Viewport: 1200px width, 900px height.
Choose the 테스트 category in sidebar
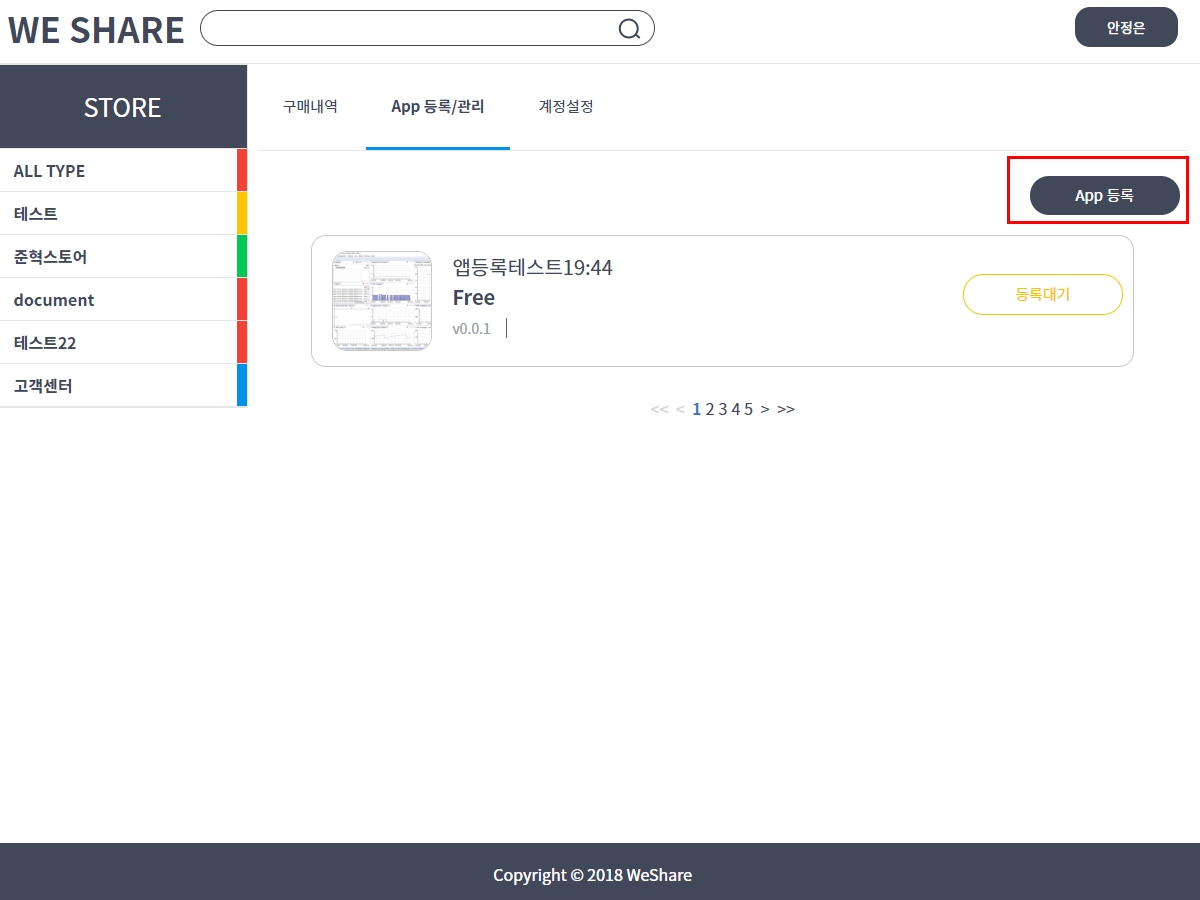[x=120, y=214]
